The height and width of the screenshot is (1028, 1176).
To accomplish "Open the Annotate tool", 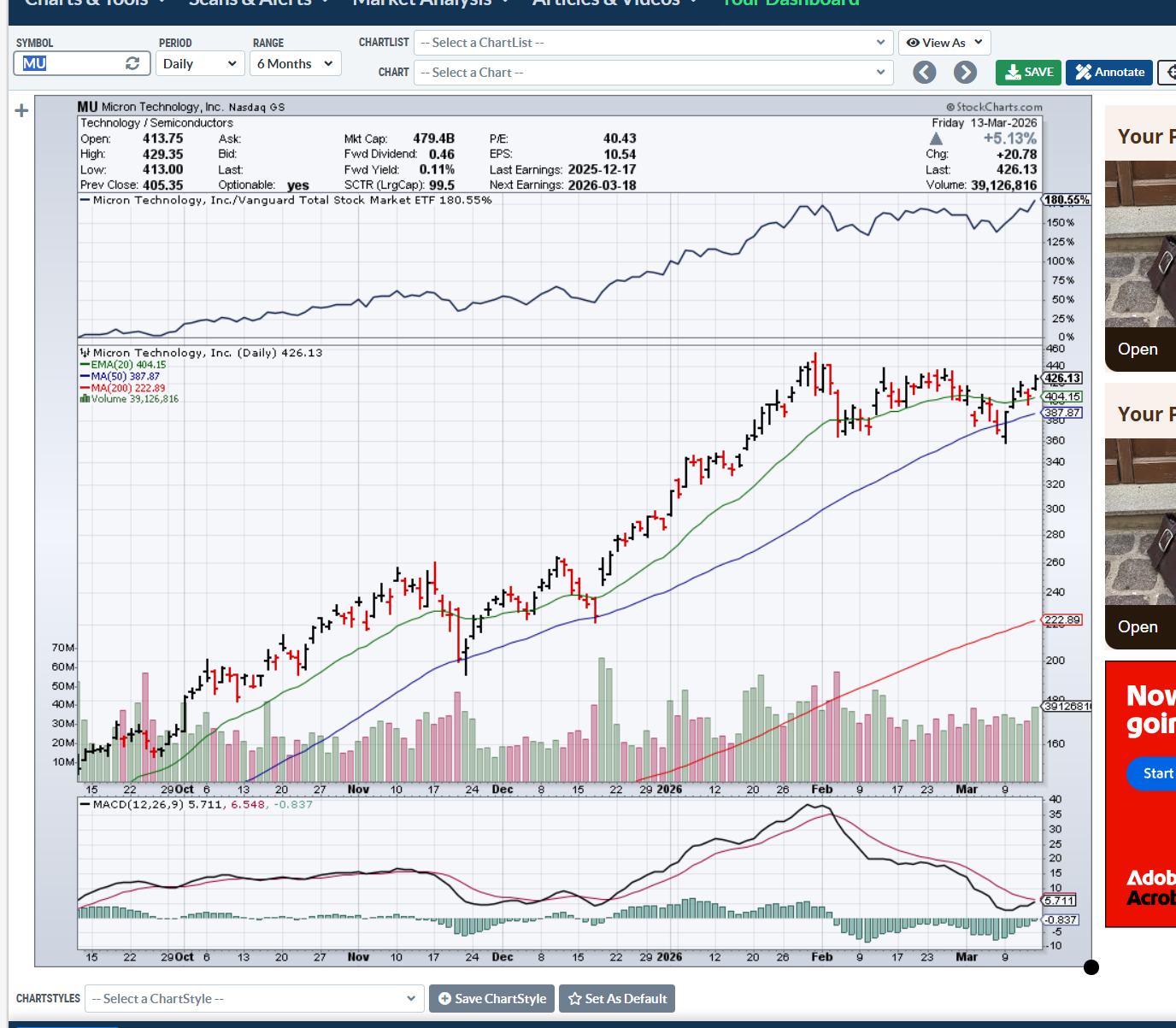I will [1109, 73].
